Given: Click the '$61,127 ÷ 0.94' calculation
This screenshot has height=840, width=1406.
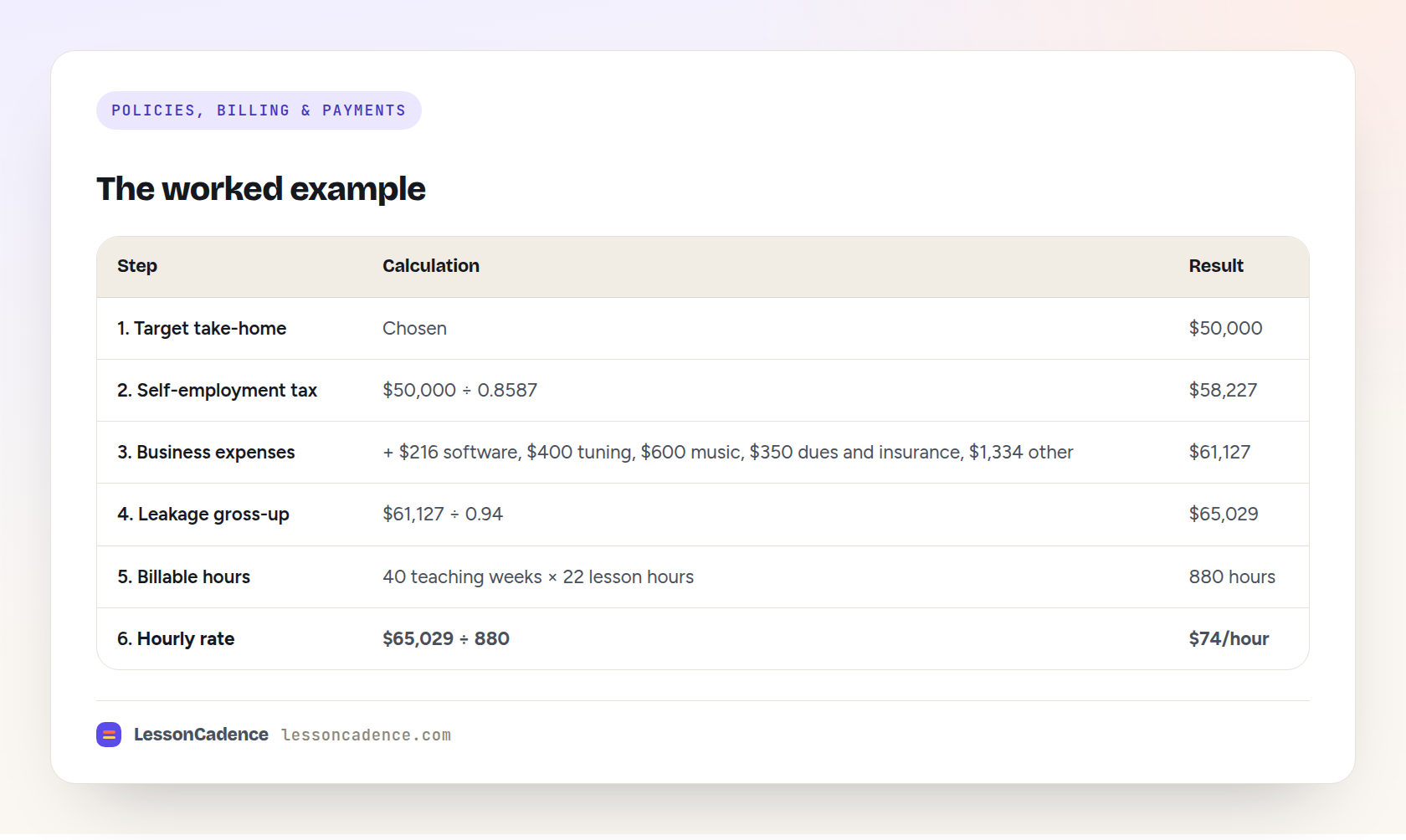Looking at the screenshot, I should [x=443, y=515].
